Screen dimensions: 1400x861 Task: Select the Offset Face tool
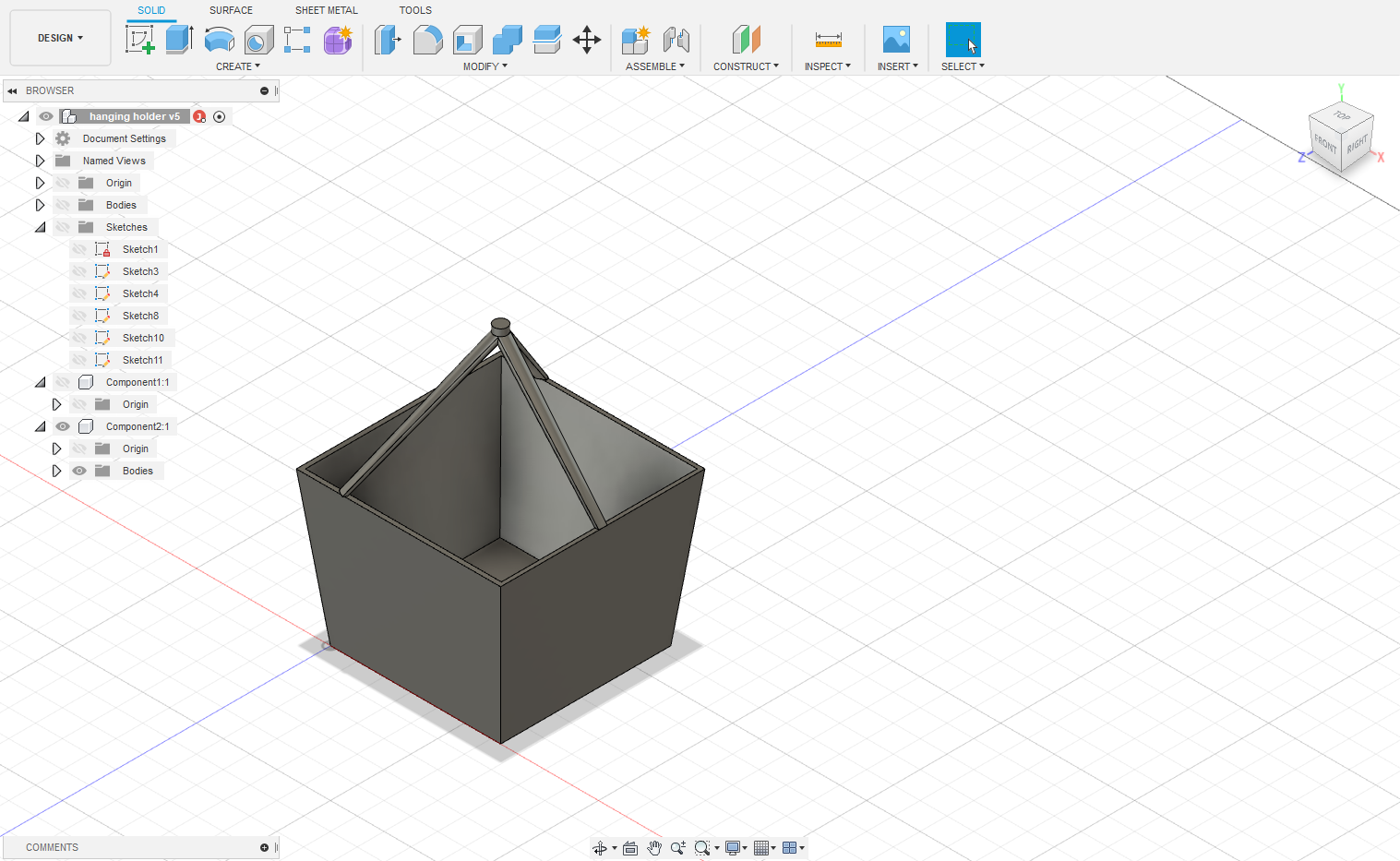point(547,40)
